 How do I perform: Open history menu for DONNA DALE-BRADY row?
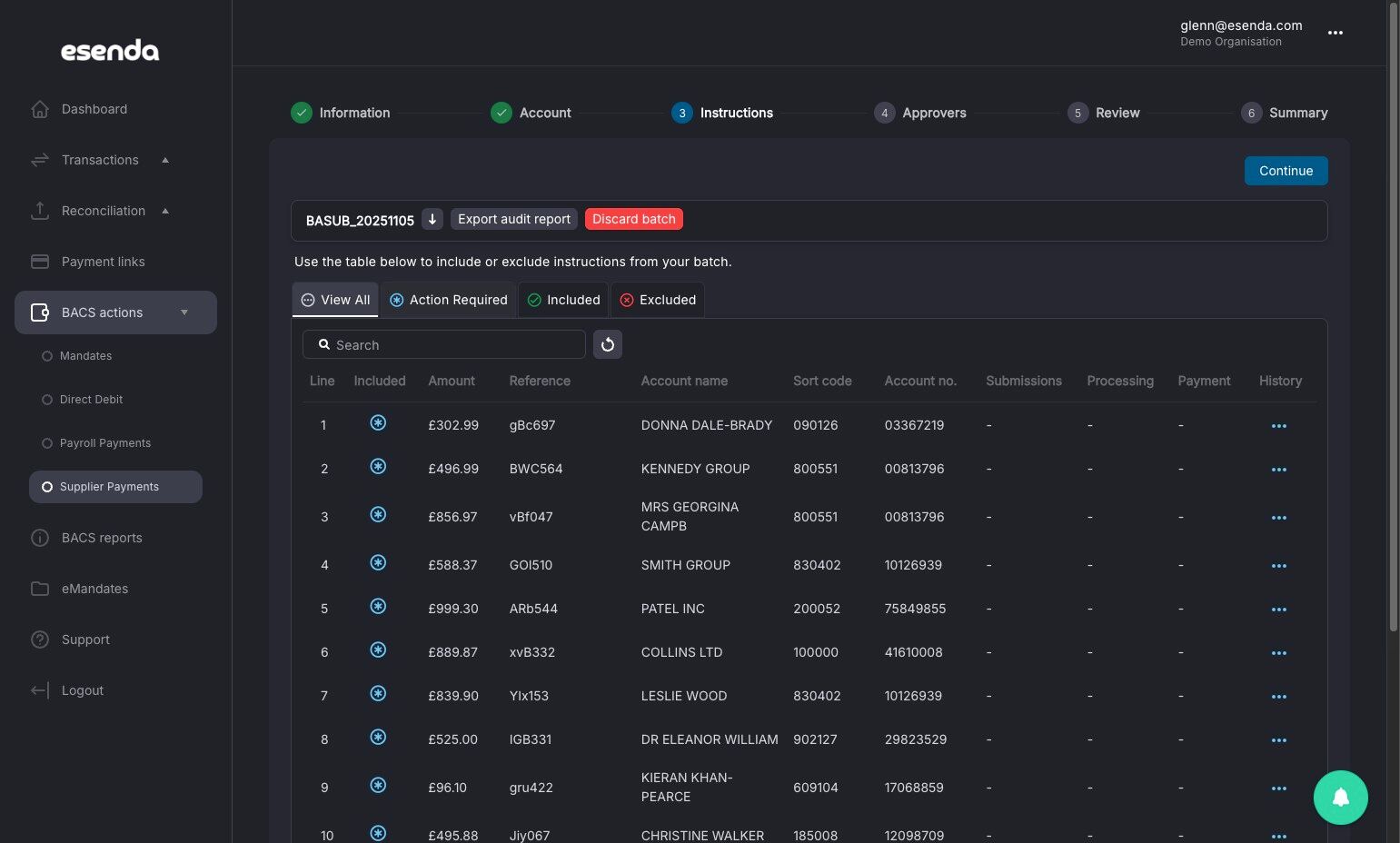pos(1279,426)
